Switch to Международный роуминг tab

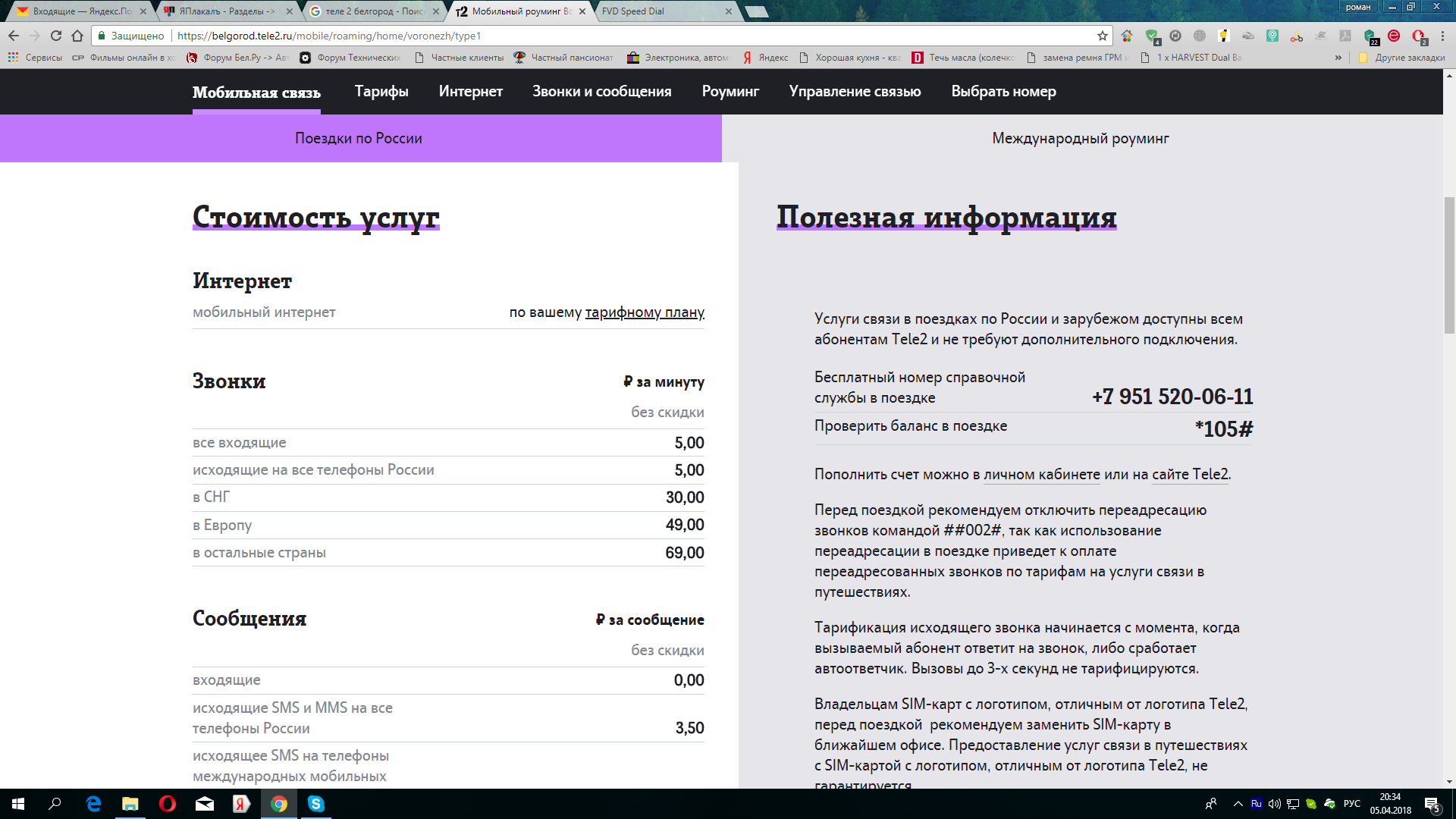[x=1081, y=138]
